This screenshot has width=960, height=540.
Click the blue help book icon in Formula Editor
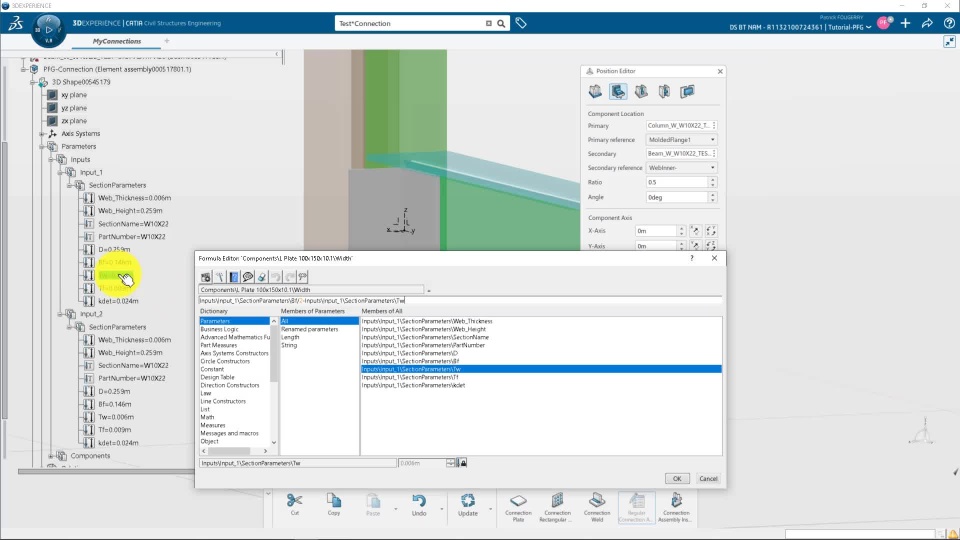click(x=234, y=277)
